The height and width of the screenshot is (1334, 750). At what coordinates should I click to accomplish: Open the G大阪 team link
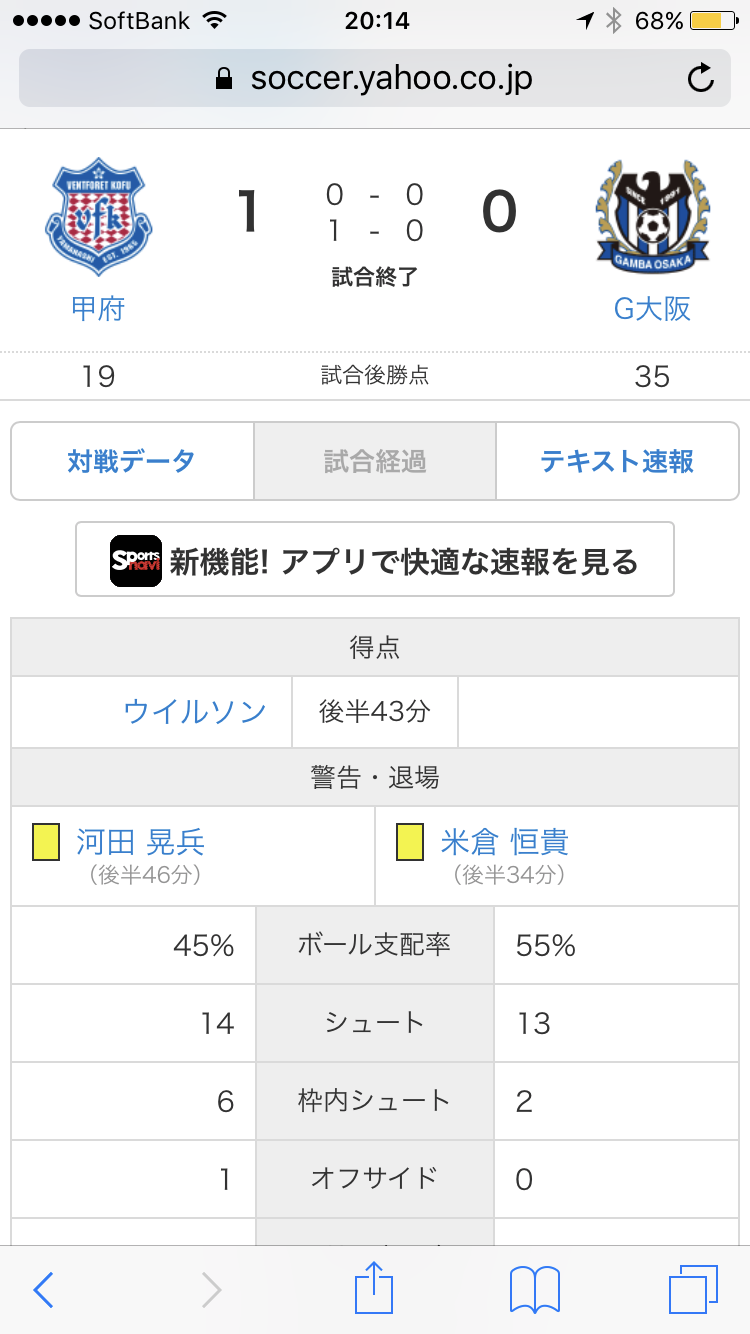point(652,308)
